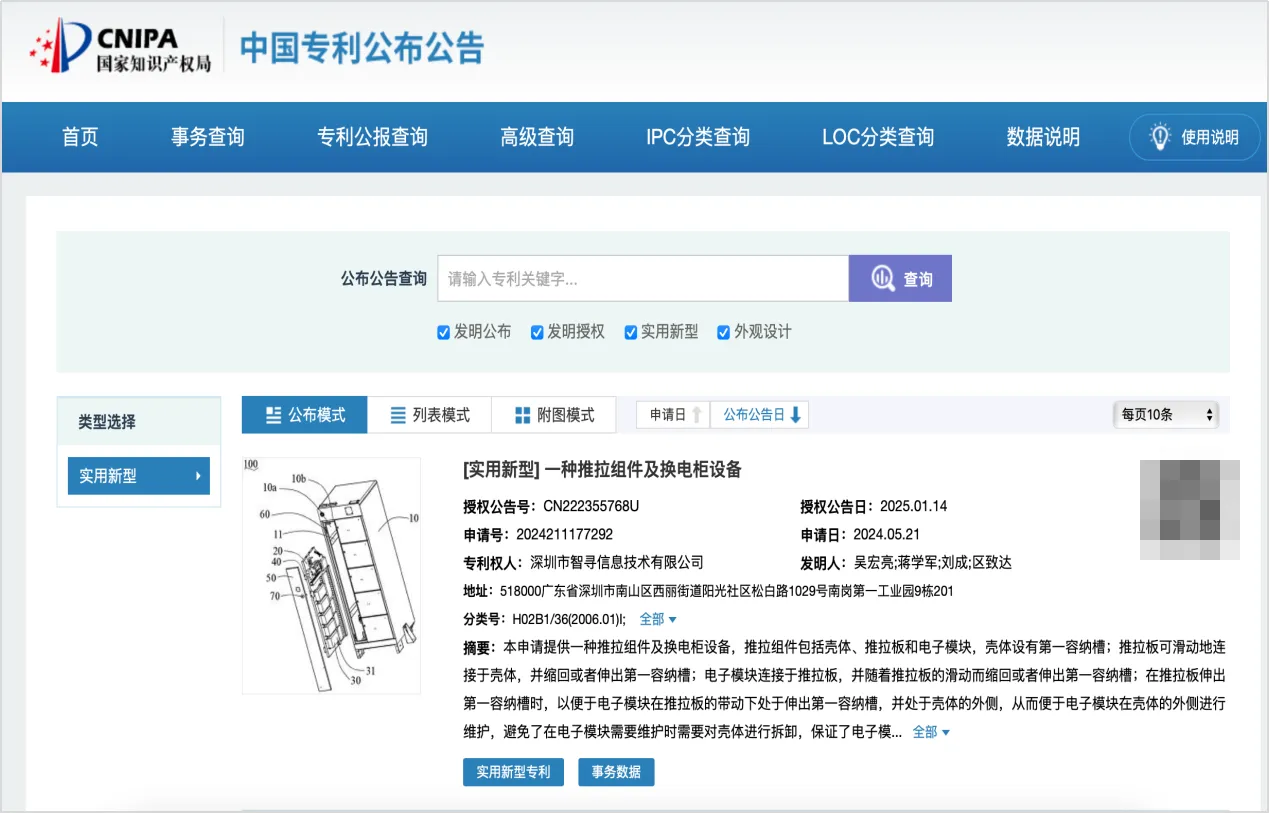Toggle the 外观设计 checkbox off
Image resolution: width=1271 pixels, height=814 pixels.
coord(723,332)
